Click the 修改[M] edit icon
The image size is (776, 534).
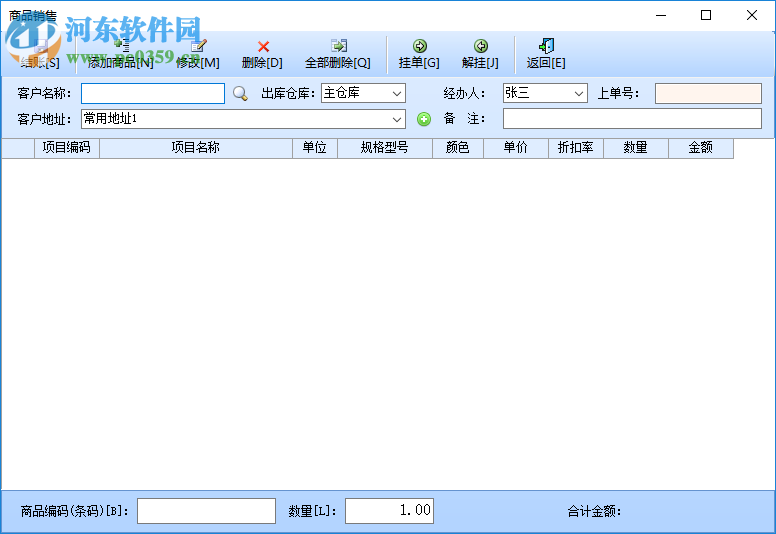point(198,46)
